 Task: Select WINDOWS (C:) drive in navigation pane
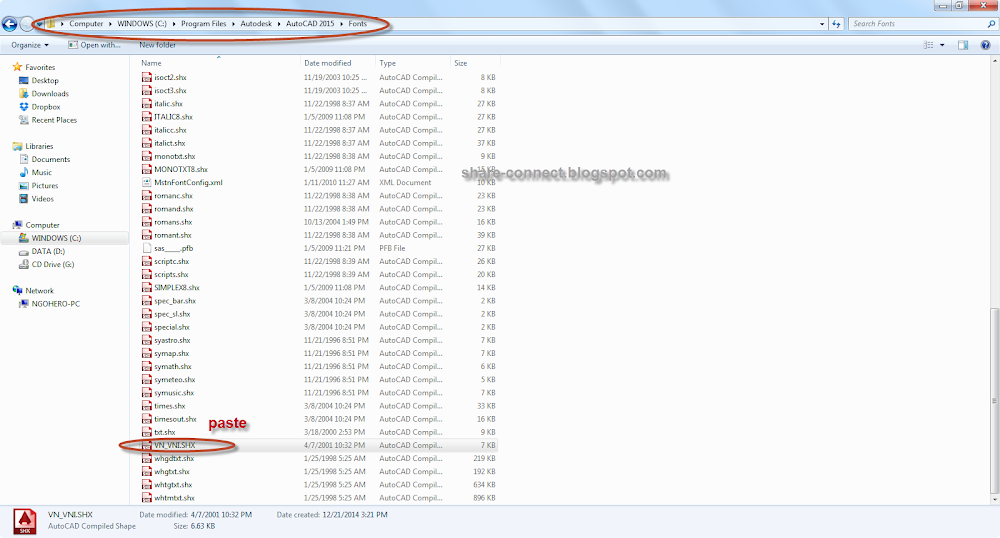56,238
